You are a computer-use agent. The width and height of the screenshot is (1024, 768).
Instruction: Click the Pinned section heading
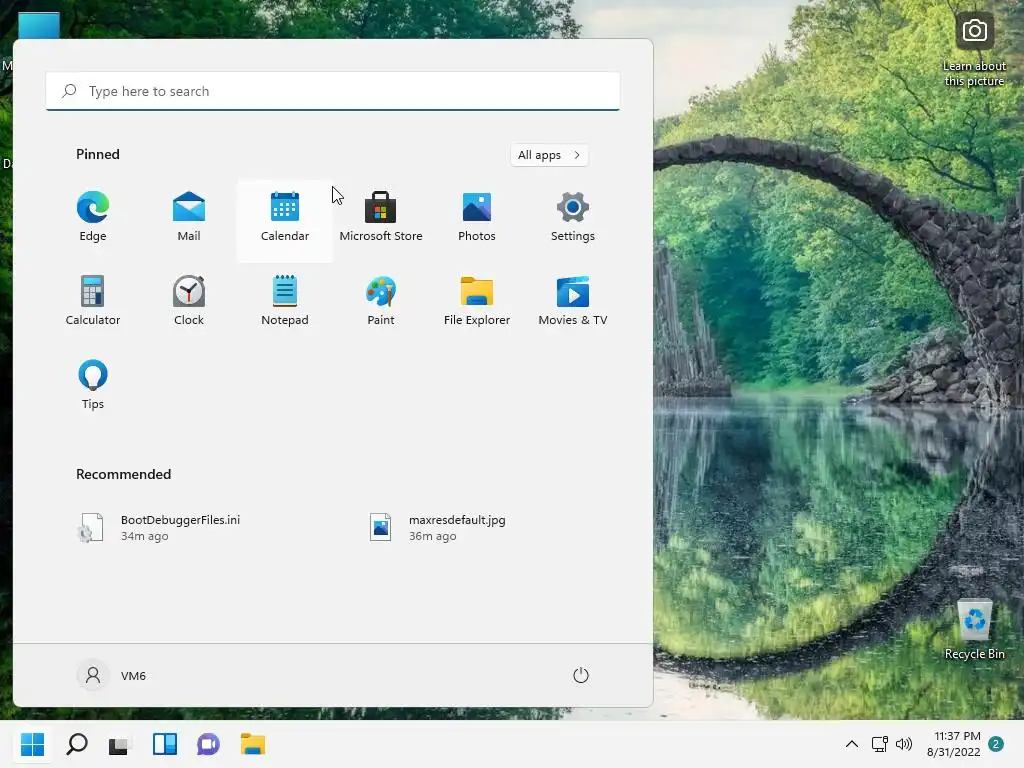point(98,154)
